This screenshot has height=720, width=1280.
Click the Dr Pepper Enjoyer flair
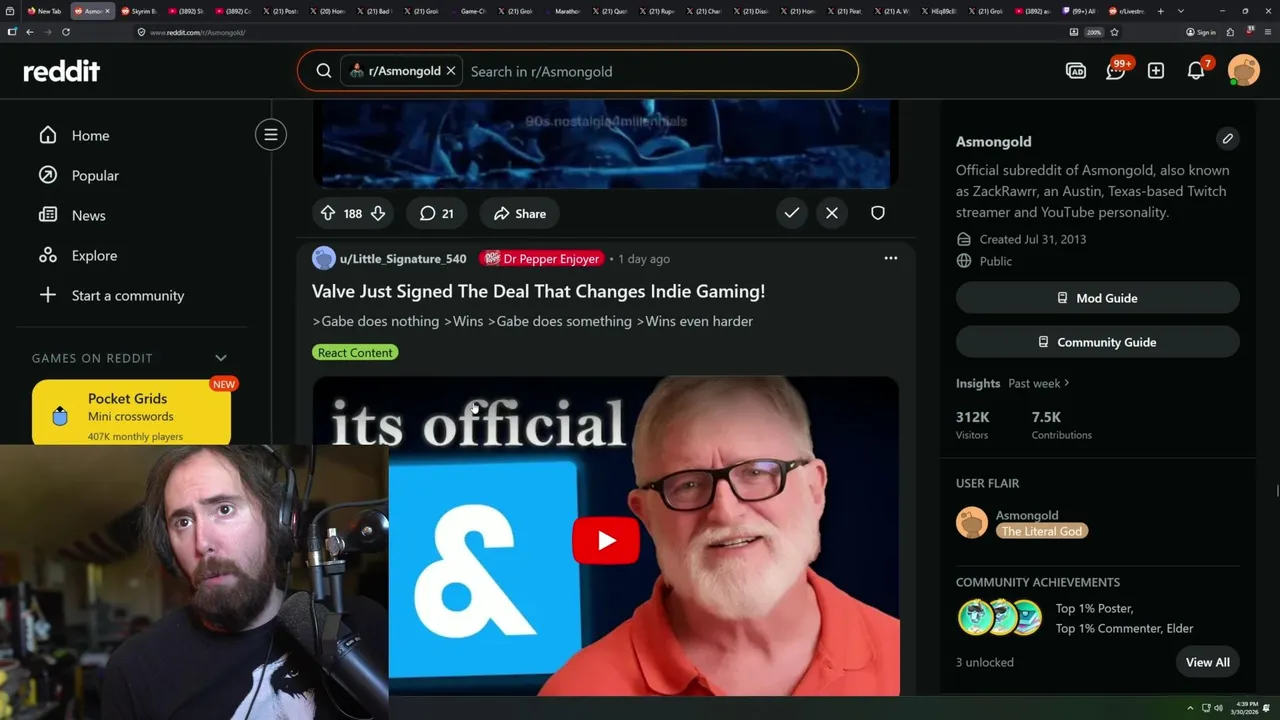coord(541,259)
